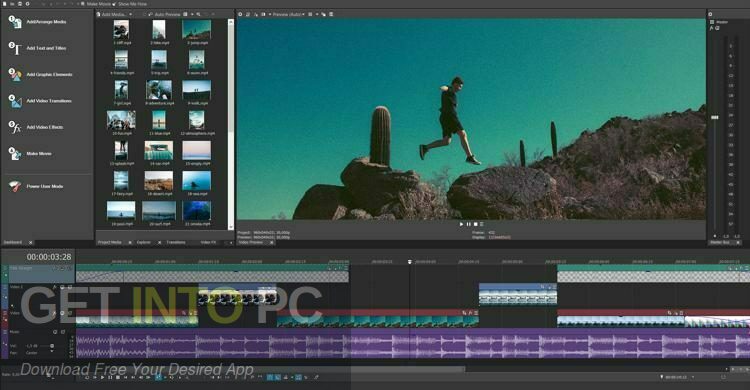The height and width of the screenshot is (390, 750).
Task: Expand the Add Media dropdown arrow
Action: 131,14
